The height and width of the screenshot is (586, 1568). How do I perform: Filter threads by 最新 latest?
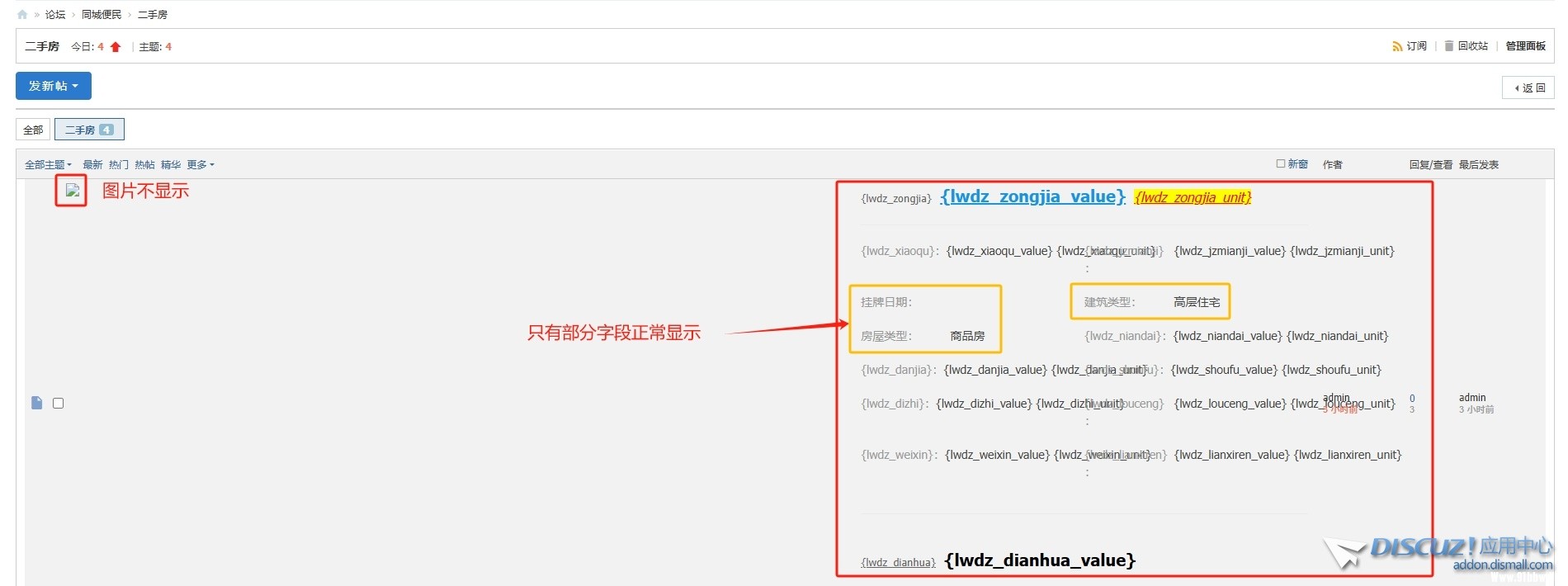(x=92, y=165)
